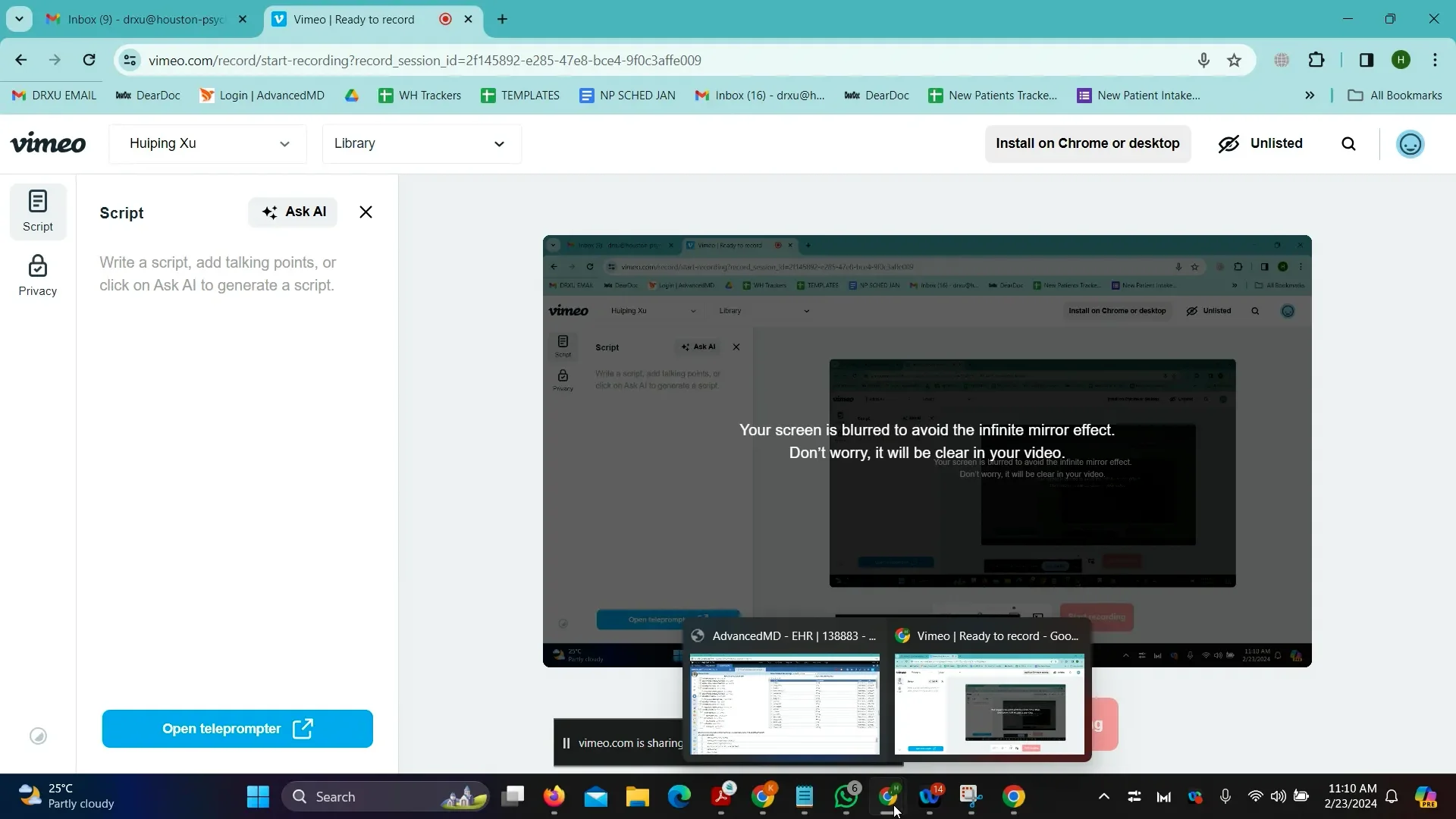The height and width of the screenshot is (819, 1456).
Task: Open the WH Trackers bookmark
Action: pyautogui.click(x=419, y=96)
